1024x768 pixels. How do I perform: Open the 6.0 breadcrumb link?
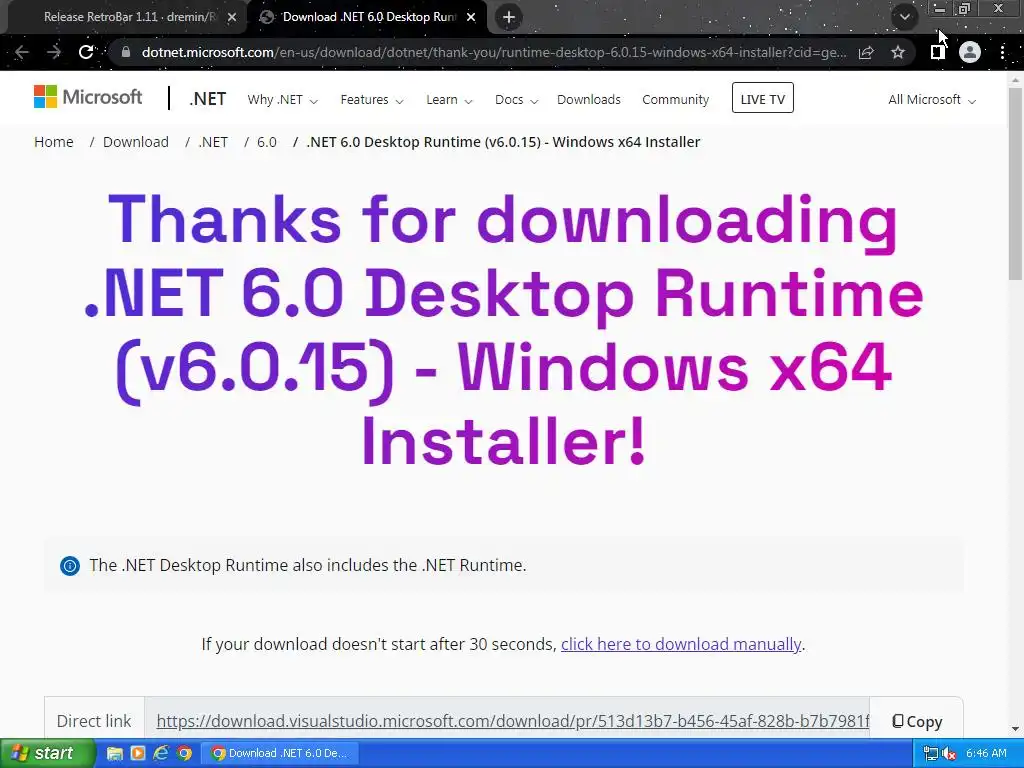point(266,142)
